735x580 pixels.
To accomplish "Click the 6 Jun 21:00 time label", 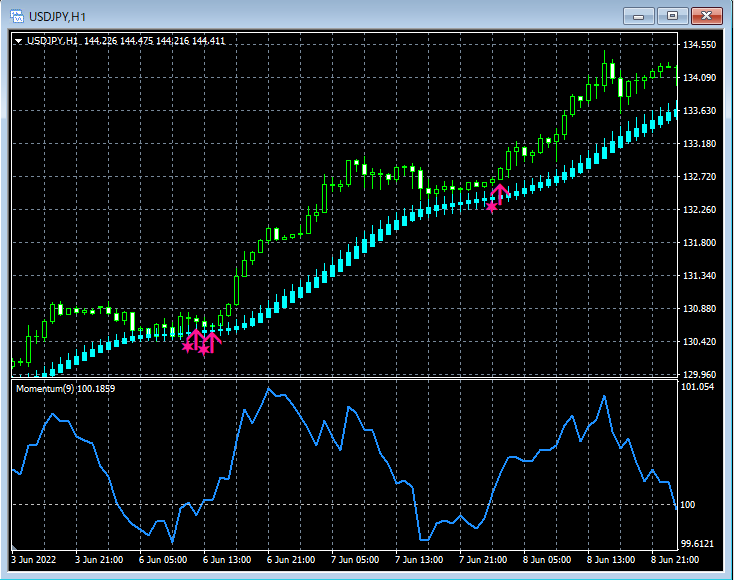I will (291, 560).
